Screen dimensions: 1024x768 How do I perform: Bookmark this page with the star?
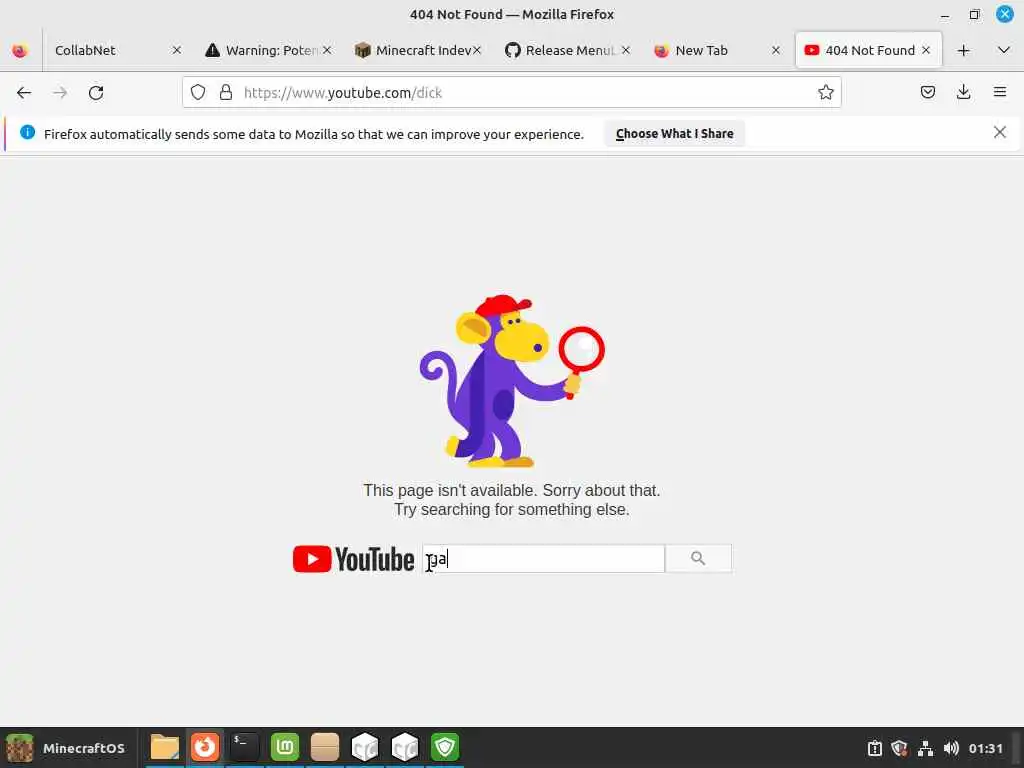tap(825, 93)
